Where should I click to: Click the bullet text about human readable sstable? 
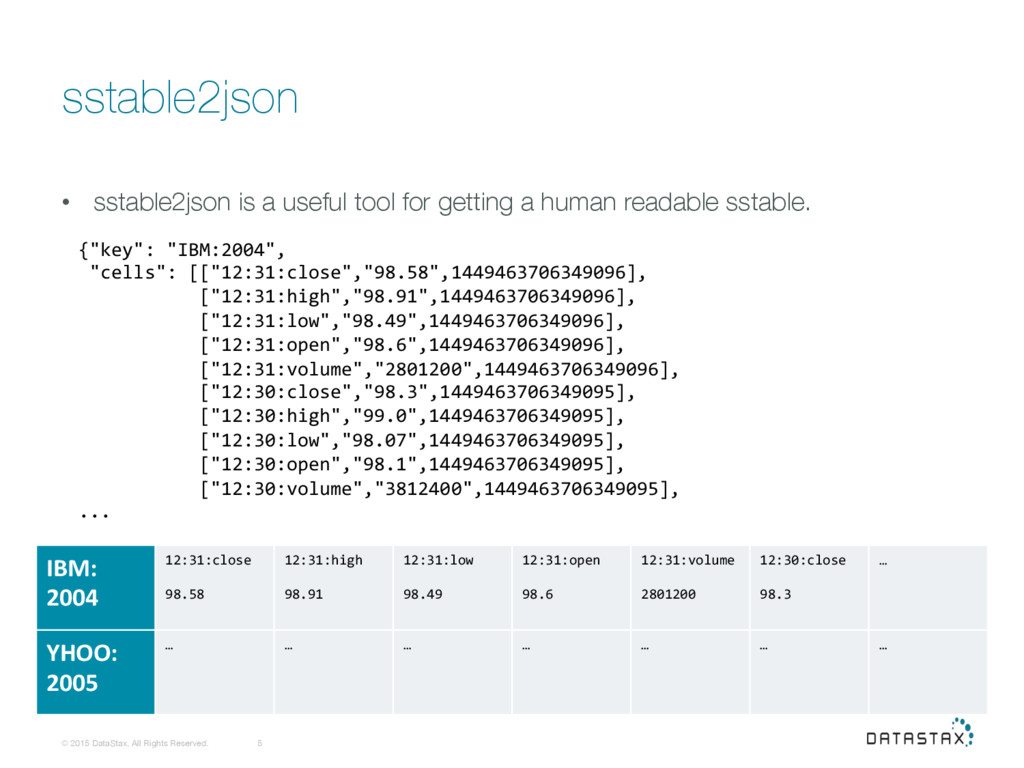pos(451,202)
